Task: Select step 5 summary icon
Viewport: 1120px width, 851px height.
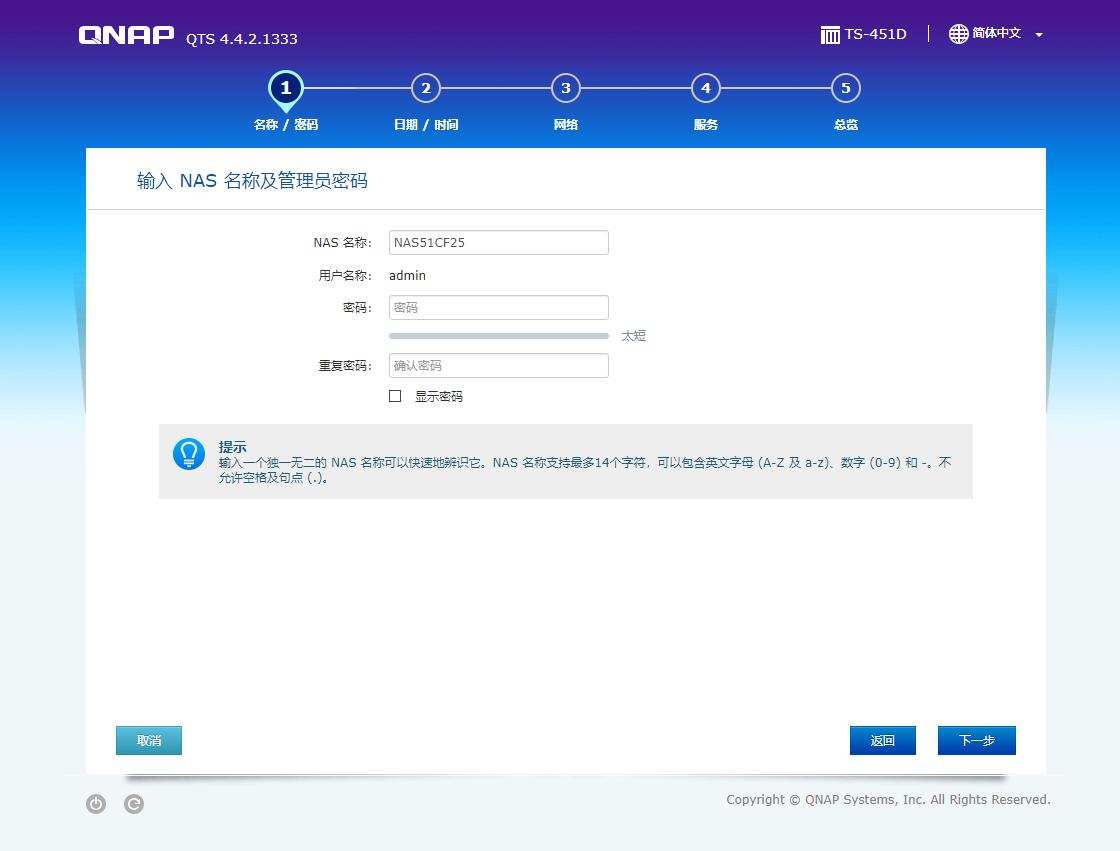Action: [x=845, y=88]
